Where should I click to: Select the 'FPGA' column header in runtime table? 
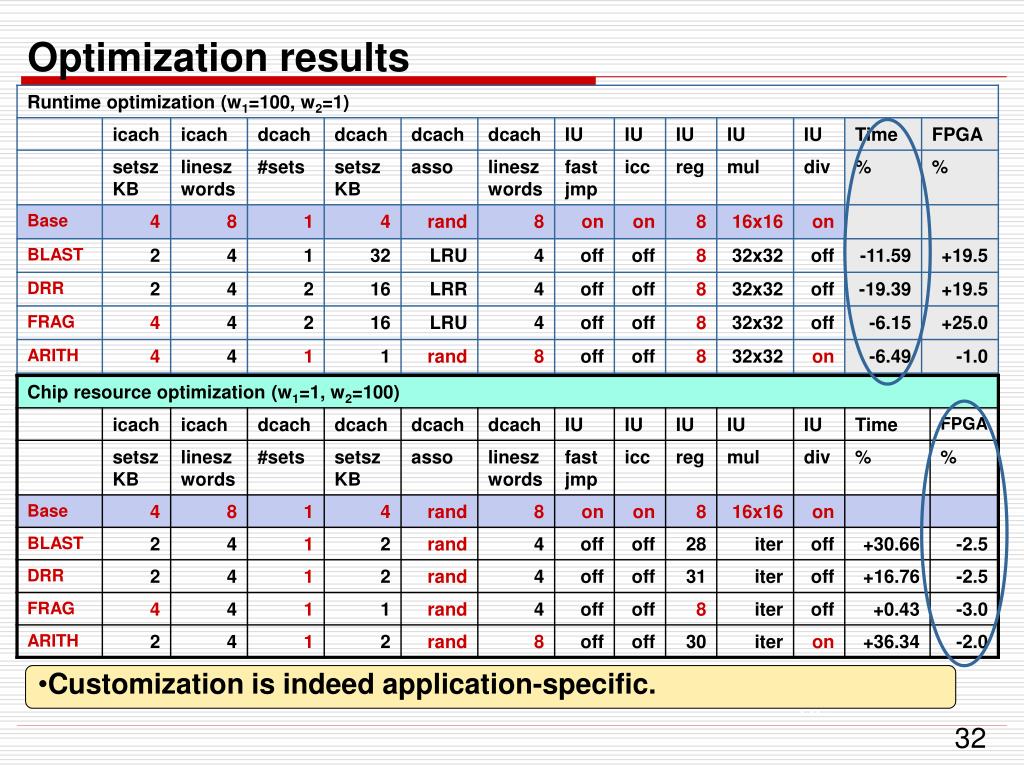957,135
